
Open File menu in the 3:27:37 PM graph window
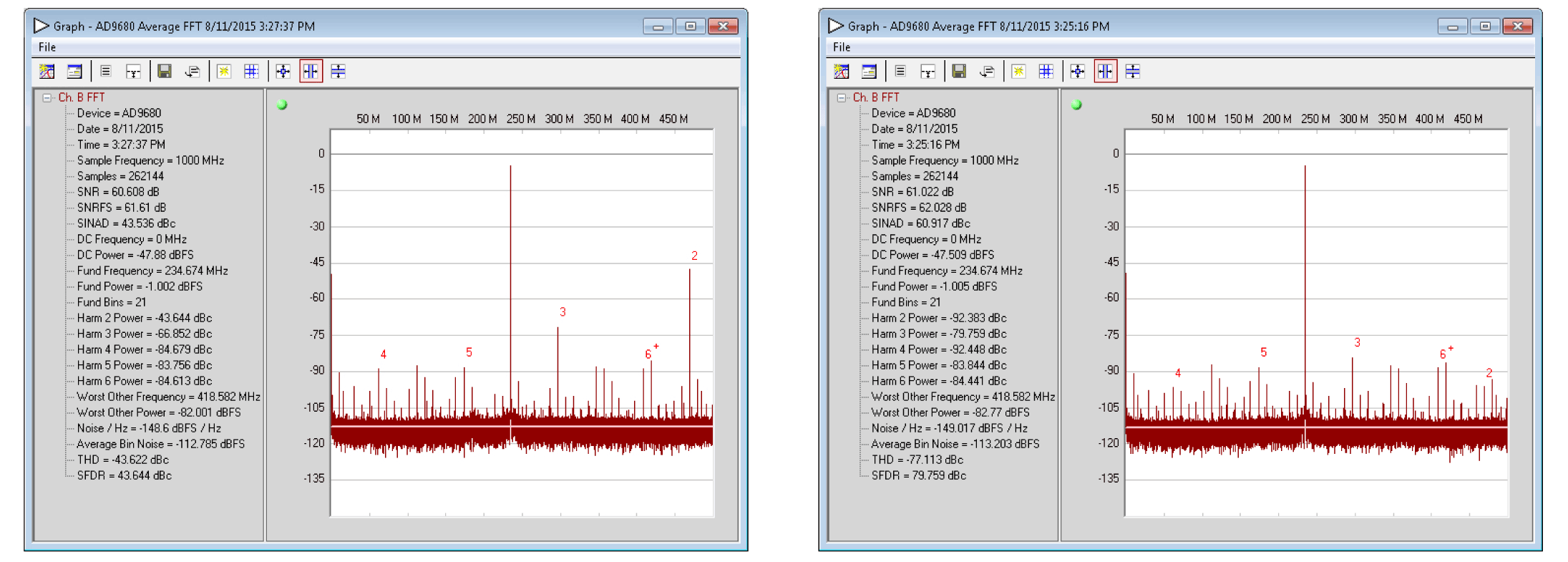(x=47, y=47)
